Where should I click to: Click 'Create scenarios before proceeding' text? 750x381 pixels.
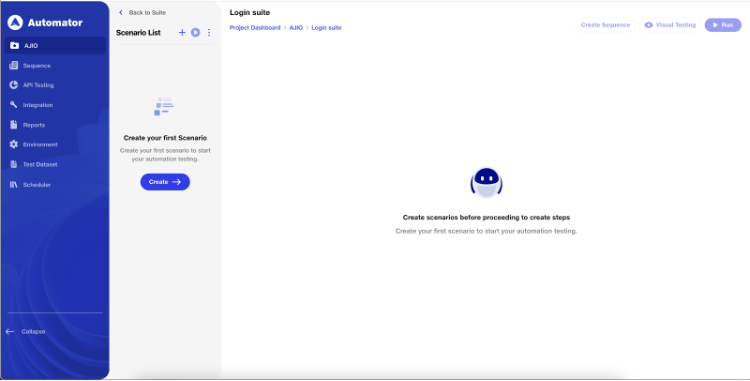click(486, 217)
